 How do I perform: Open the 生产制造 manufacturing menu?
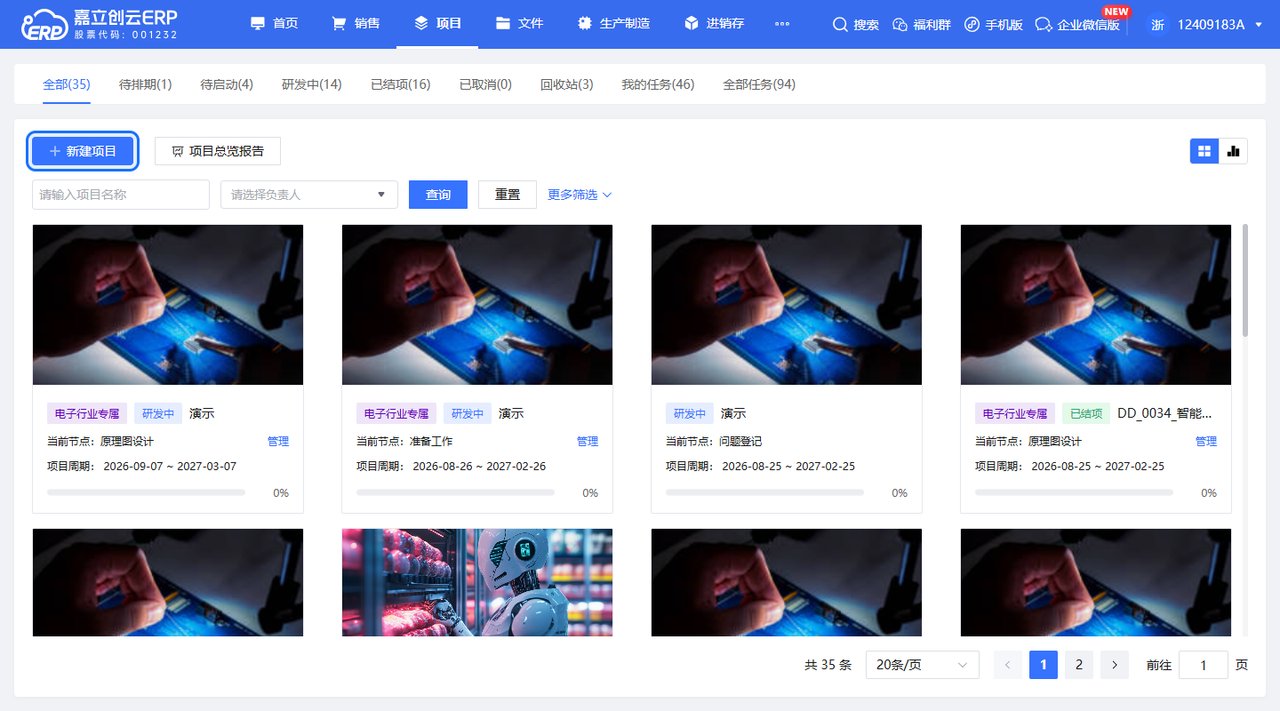[614, 24]
